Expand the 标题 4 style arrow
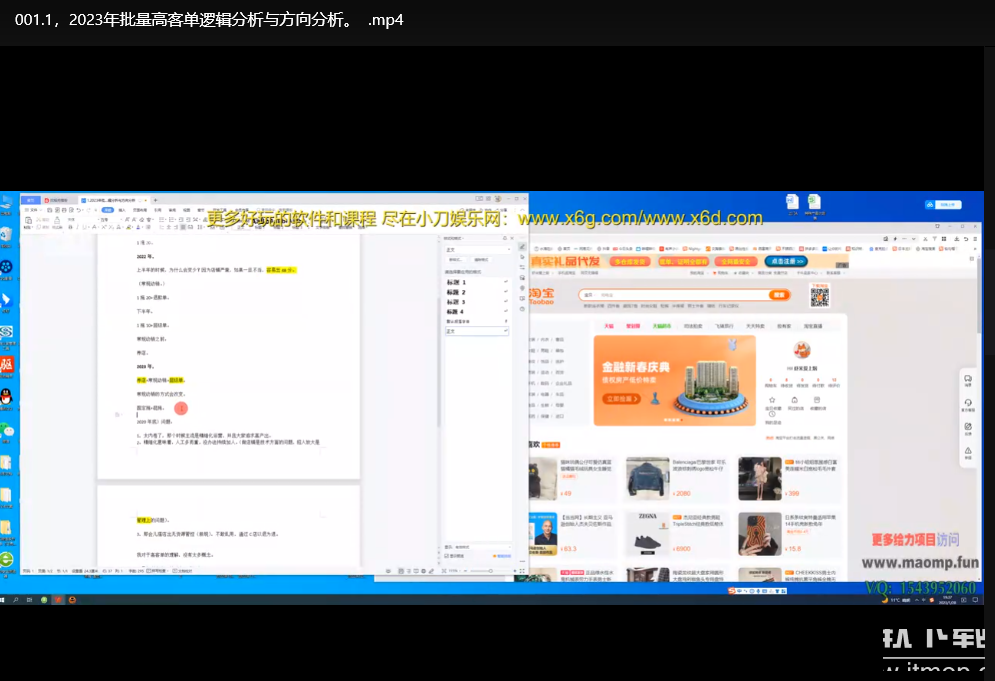 506,312
